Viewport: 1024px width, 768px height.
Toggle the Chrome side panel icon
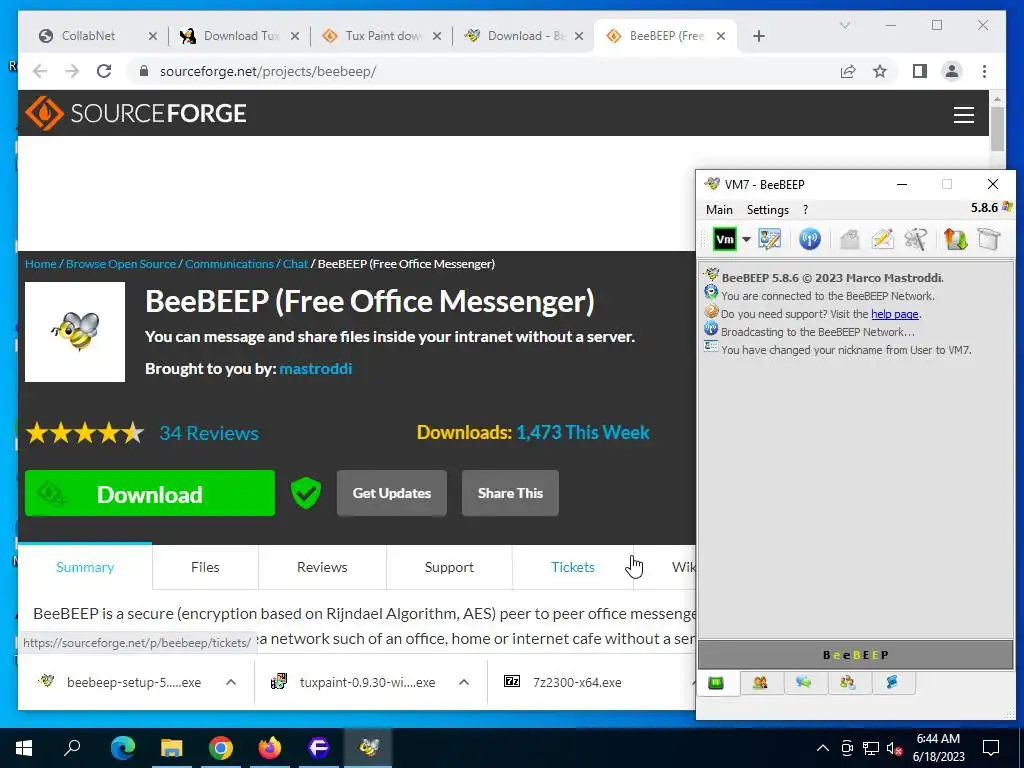[x=920, y=71]
